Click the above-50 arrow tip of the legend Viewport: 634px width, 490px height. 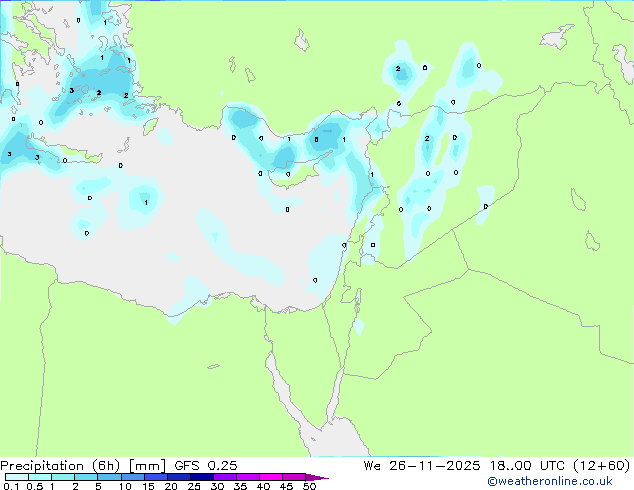317,478
